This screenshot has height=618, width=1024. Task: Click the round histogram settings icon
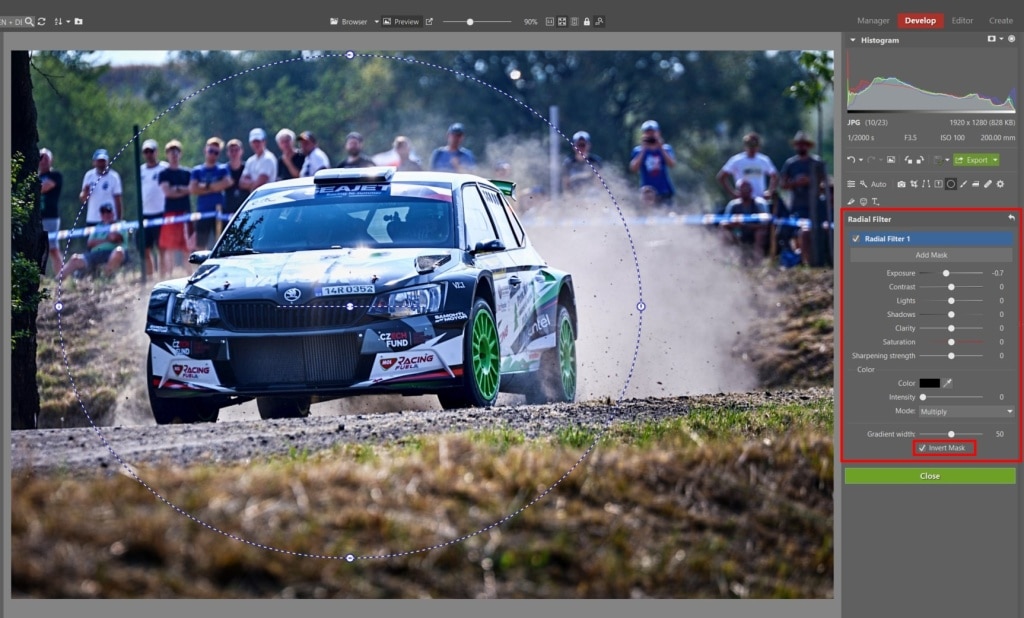pyautogui.click(x=1012, y=39)
